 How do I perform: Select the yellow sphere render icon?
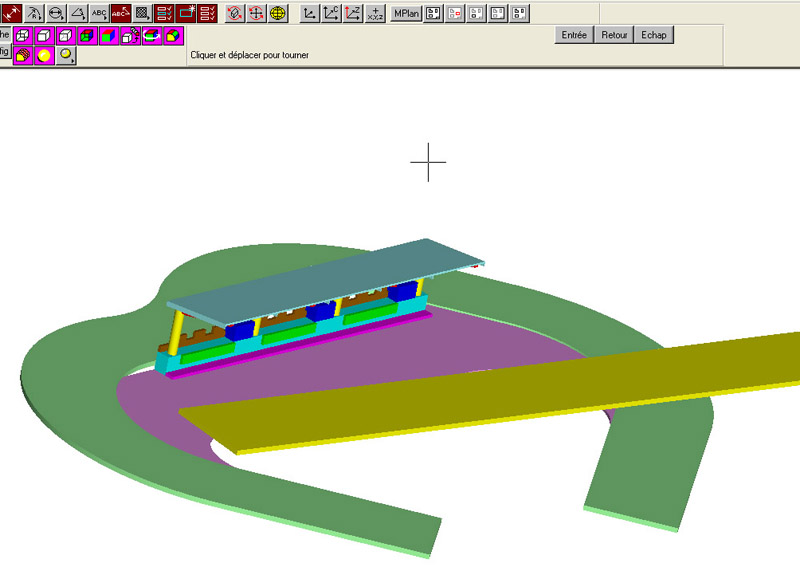[44, 56]
